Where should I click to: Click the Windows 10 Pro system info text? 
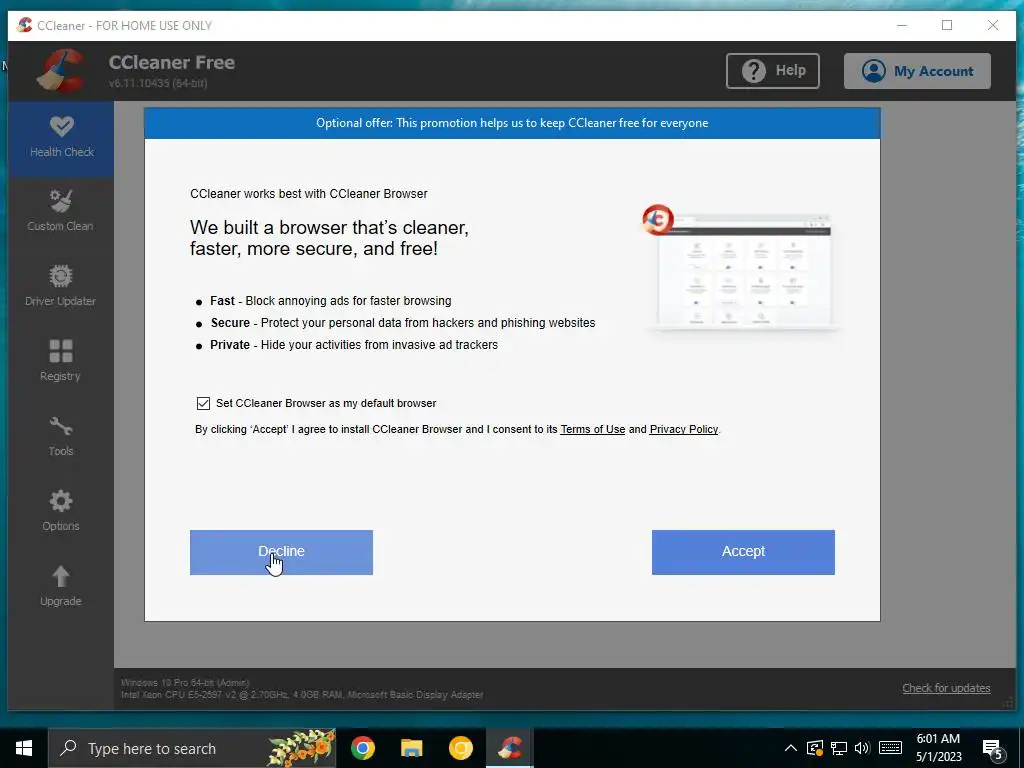[x=185, y=682]
